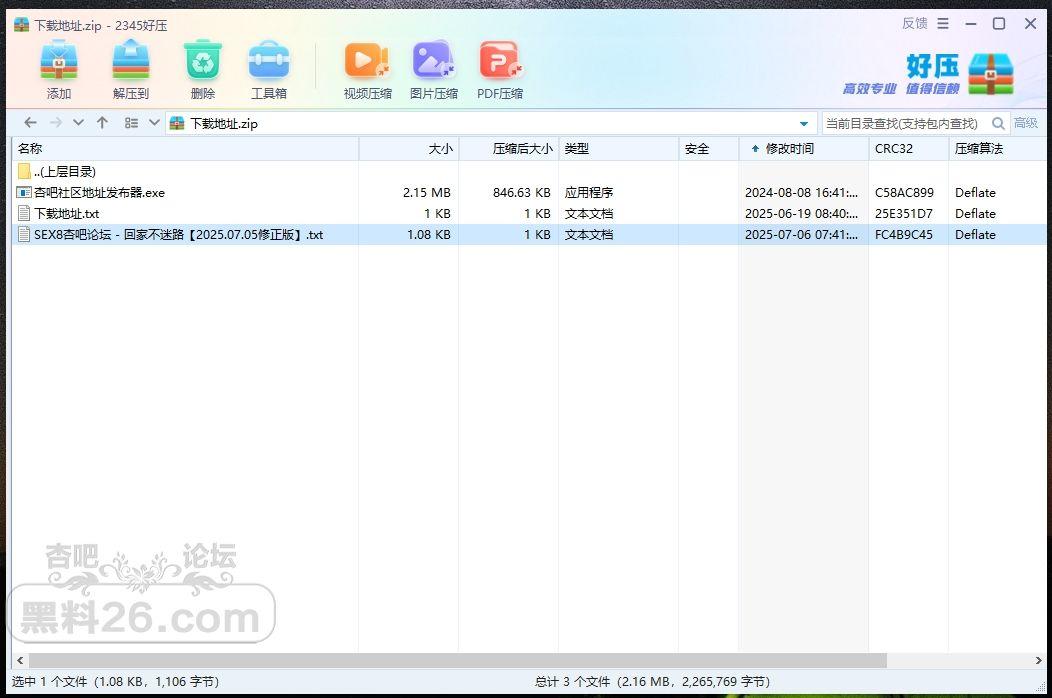The width and height of the screenshot is (1052, 698).
Task: Click the date 2025-07-06 07:41 cell
Action: pyautogui.click(x=801, y=234)
